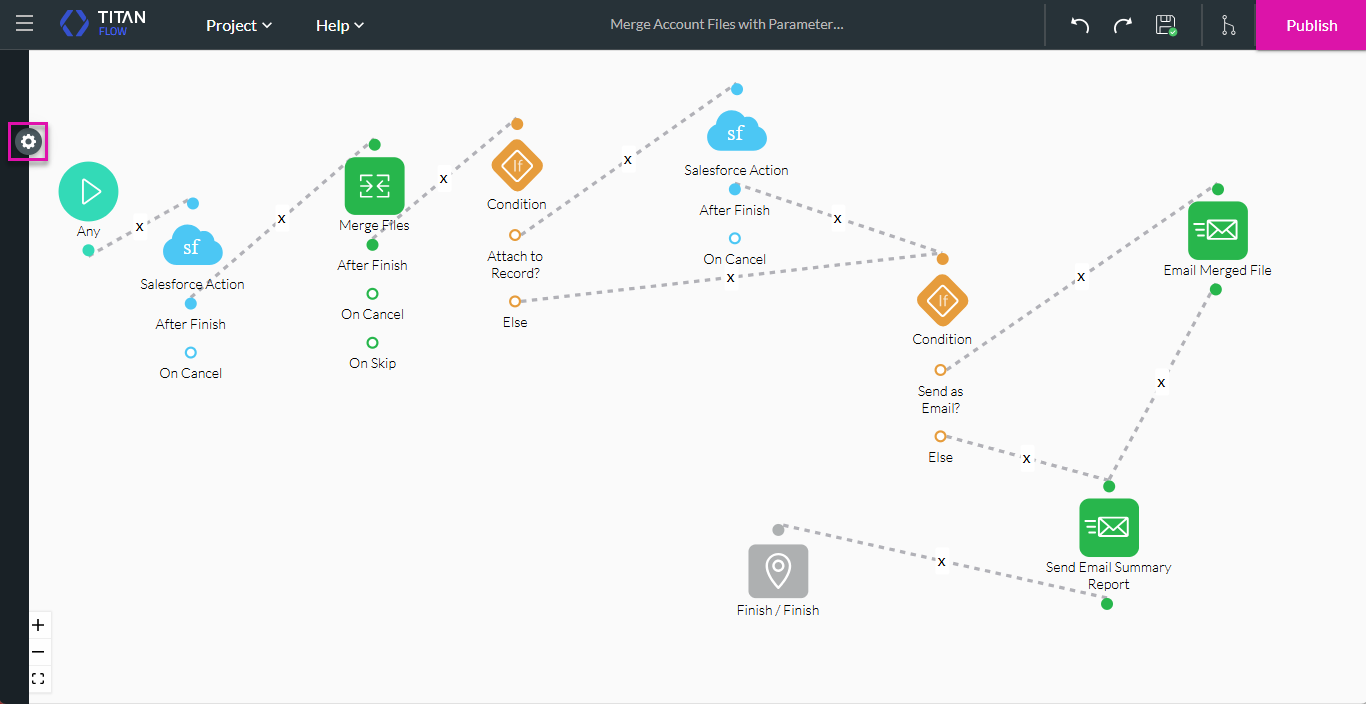The image size is (1366, 704).
Task: Open the Project dropdown menu
Action: tap(239, 25)
